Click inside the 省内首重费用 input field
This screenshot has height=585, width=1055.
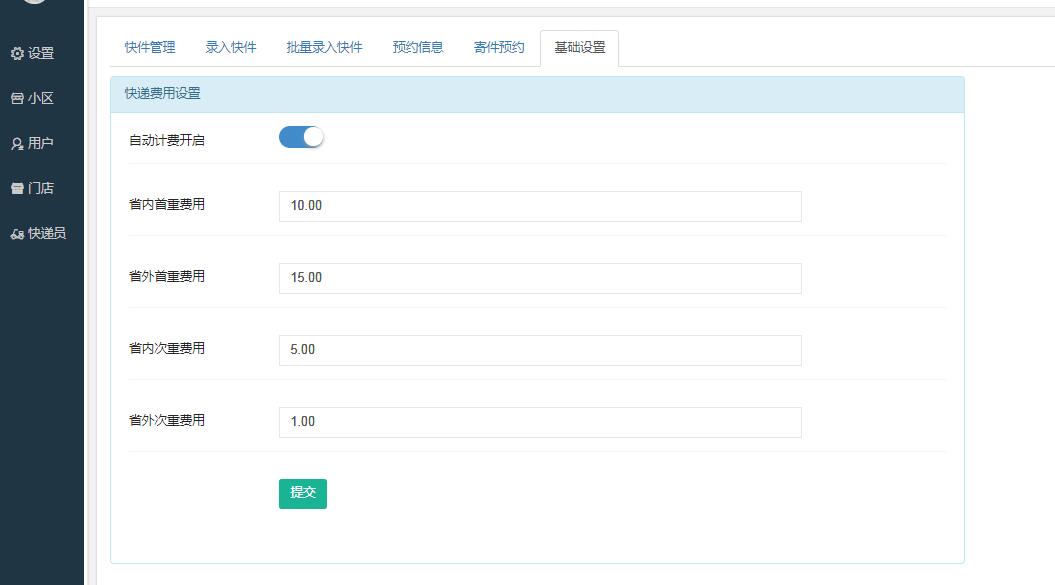(540, 206)
